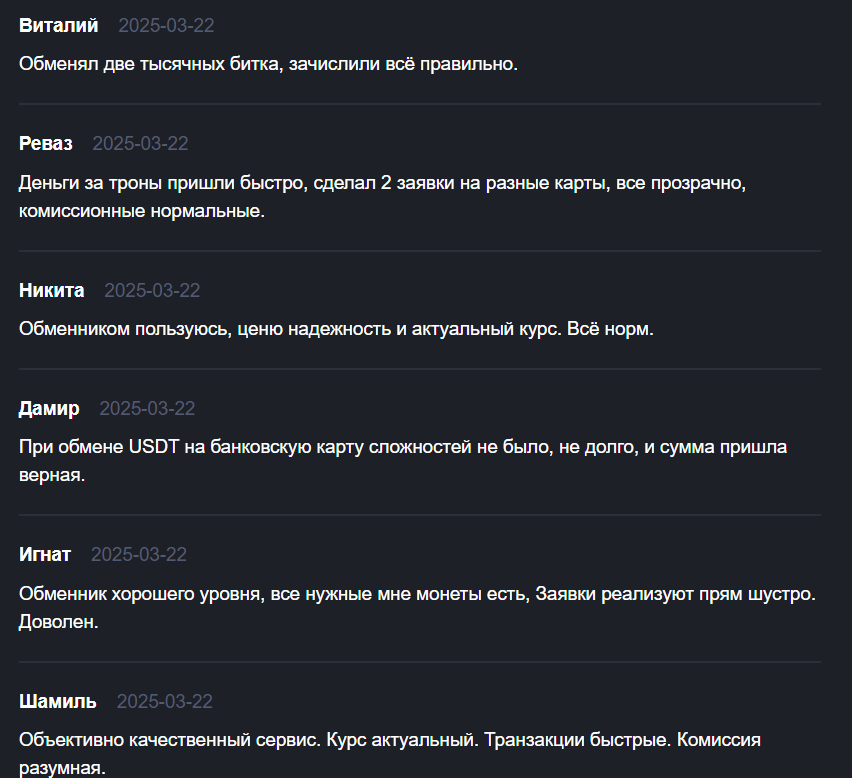Click the date beside Шамиль
The image size is (852, 778).
tap(165, 701)
